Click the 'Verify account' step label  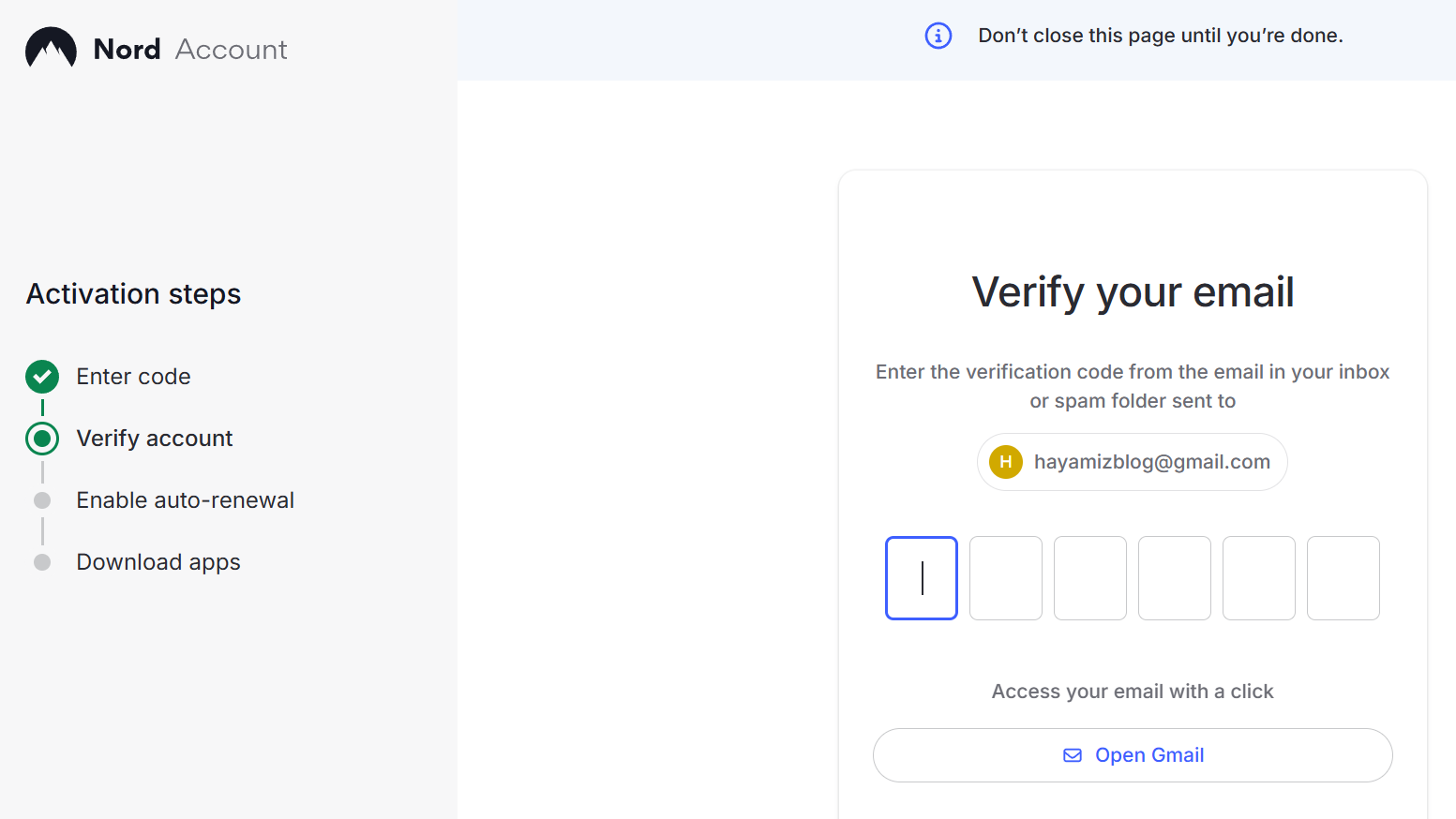click(x=155, y=439)
